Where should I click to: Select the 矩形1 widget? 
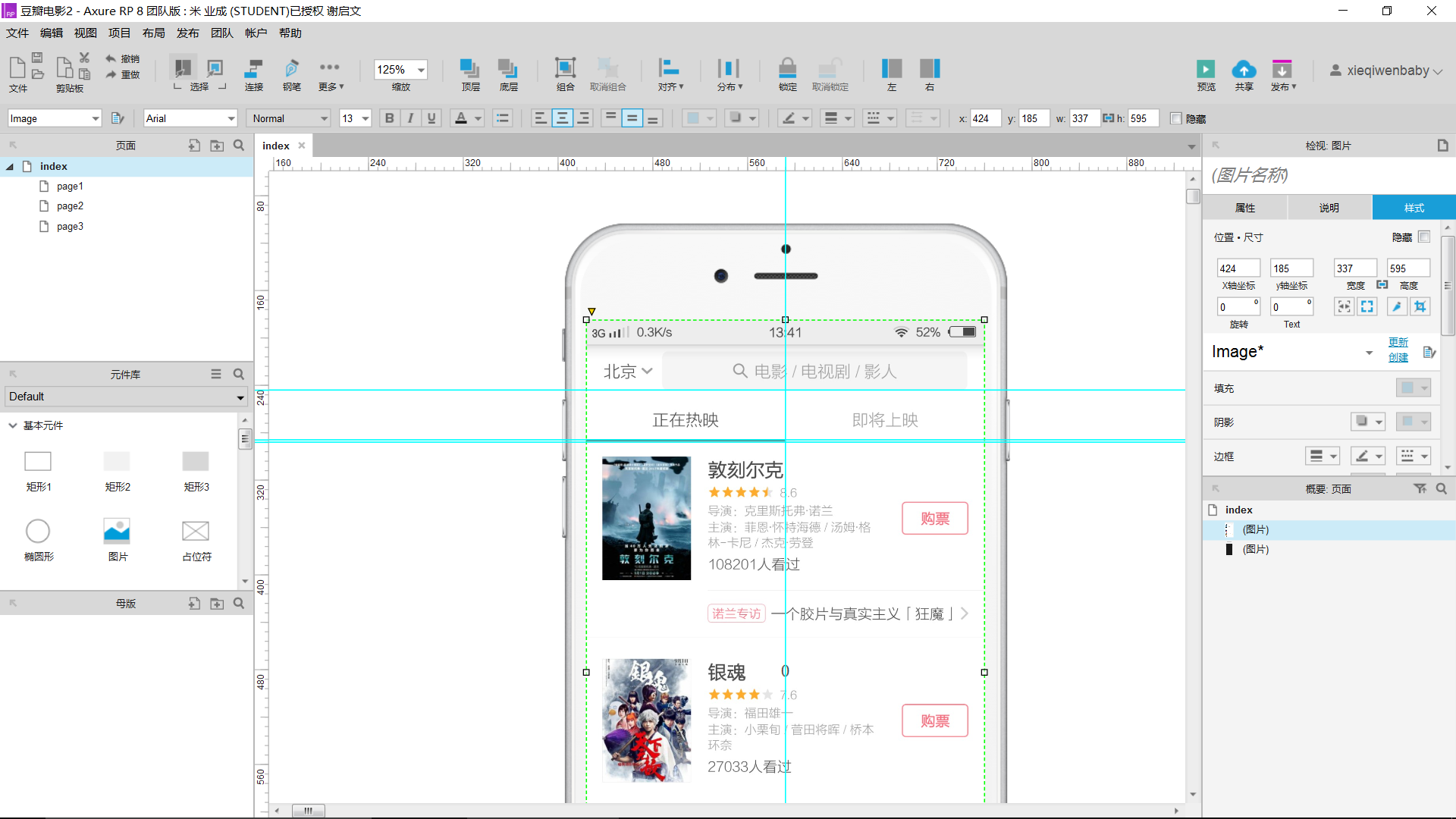pyautogui.click(x=38, y=470)
